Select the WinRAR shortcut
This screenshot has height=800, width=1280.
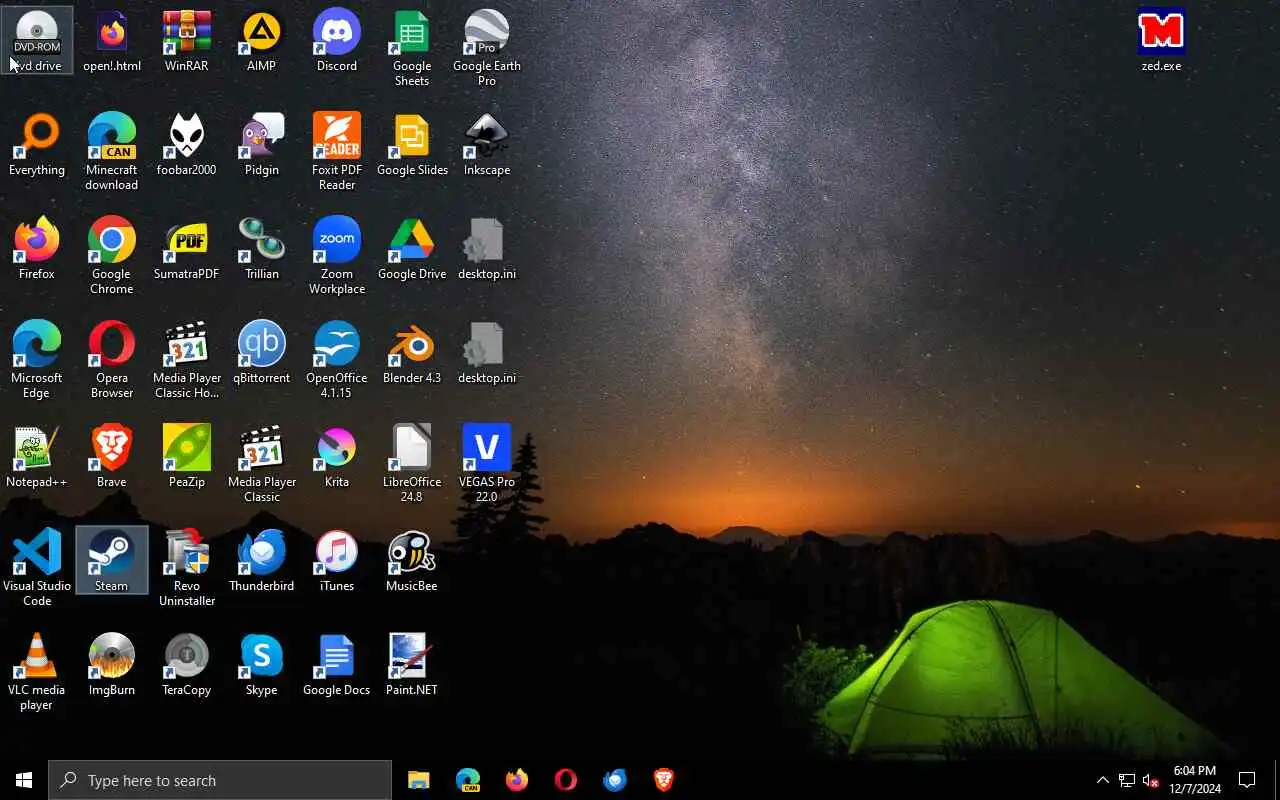tap(187, 41)
